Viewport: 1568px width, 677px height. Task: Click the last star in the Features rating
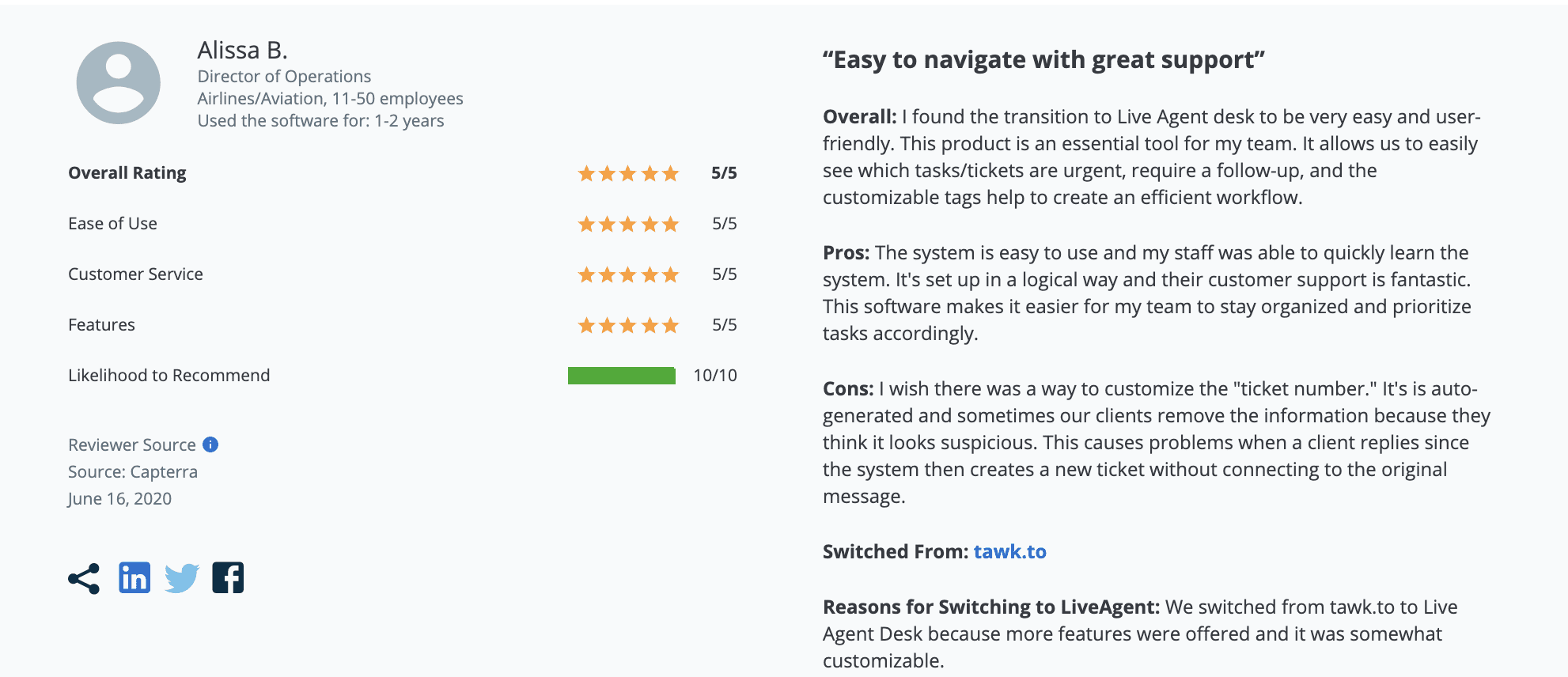[669, 324]
